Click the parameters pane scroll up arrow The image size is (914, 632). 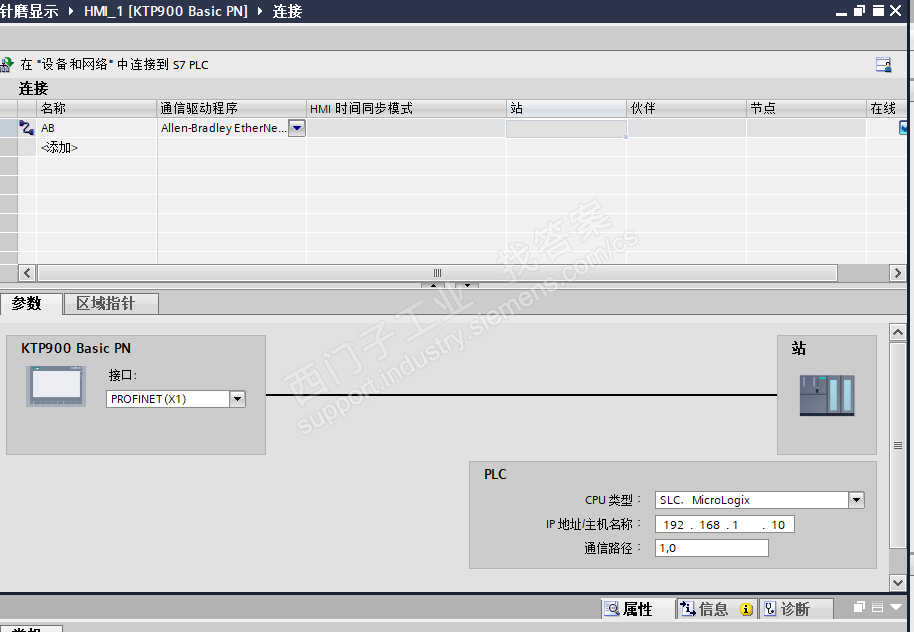click(898, 332)
